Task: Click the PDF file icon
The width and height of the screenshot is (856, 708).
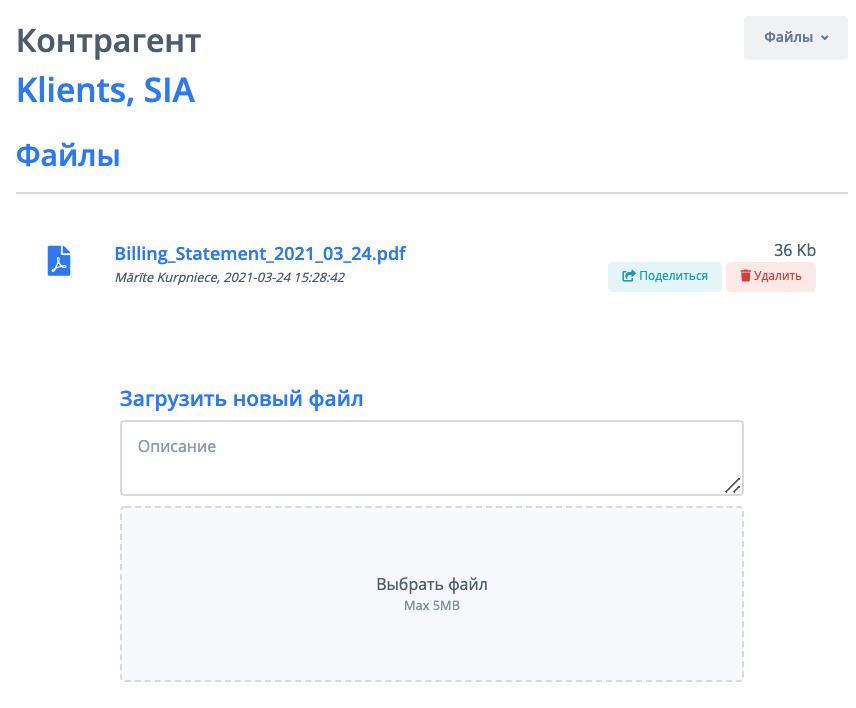Action: (x=59, y=261)
